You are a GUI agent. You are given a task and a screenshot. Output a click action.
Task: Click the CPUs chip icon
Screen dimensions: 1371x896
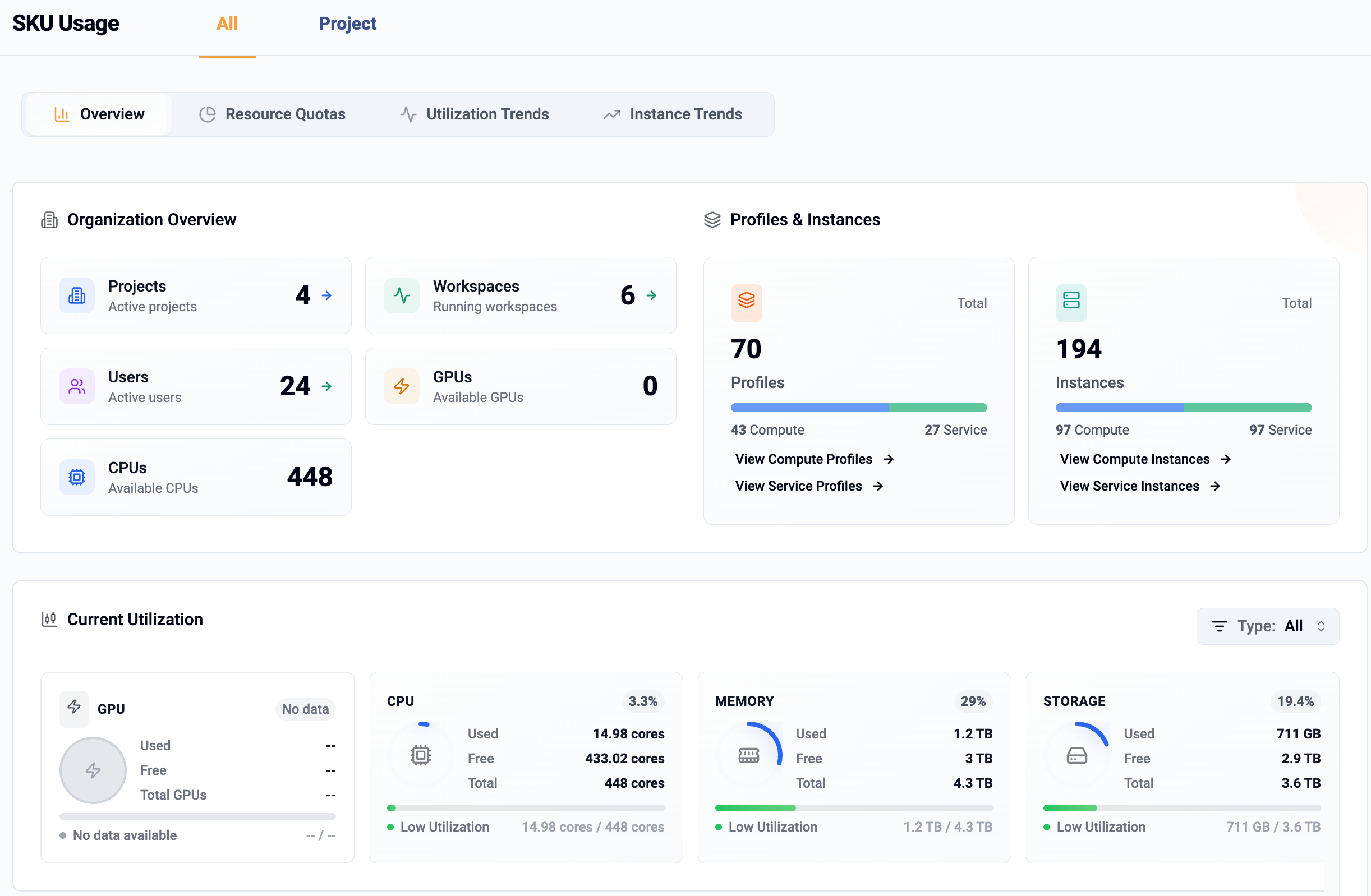76,477
